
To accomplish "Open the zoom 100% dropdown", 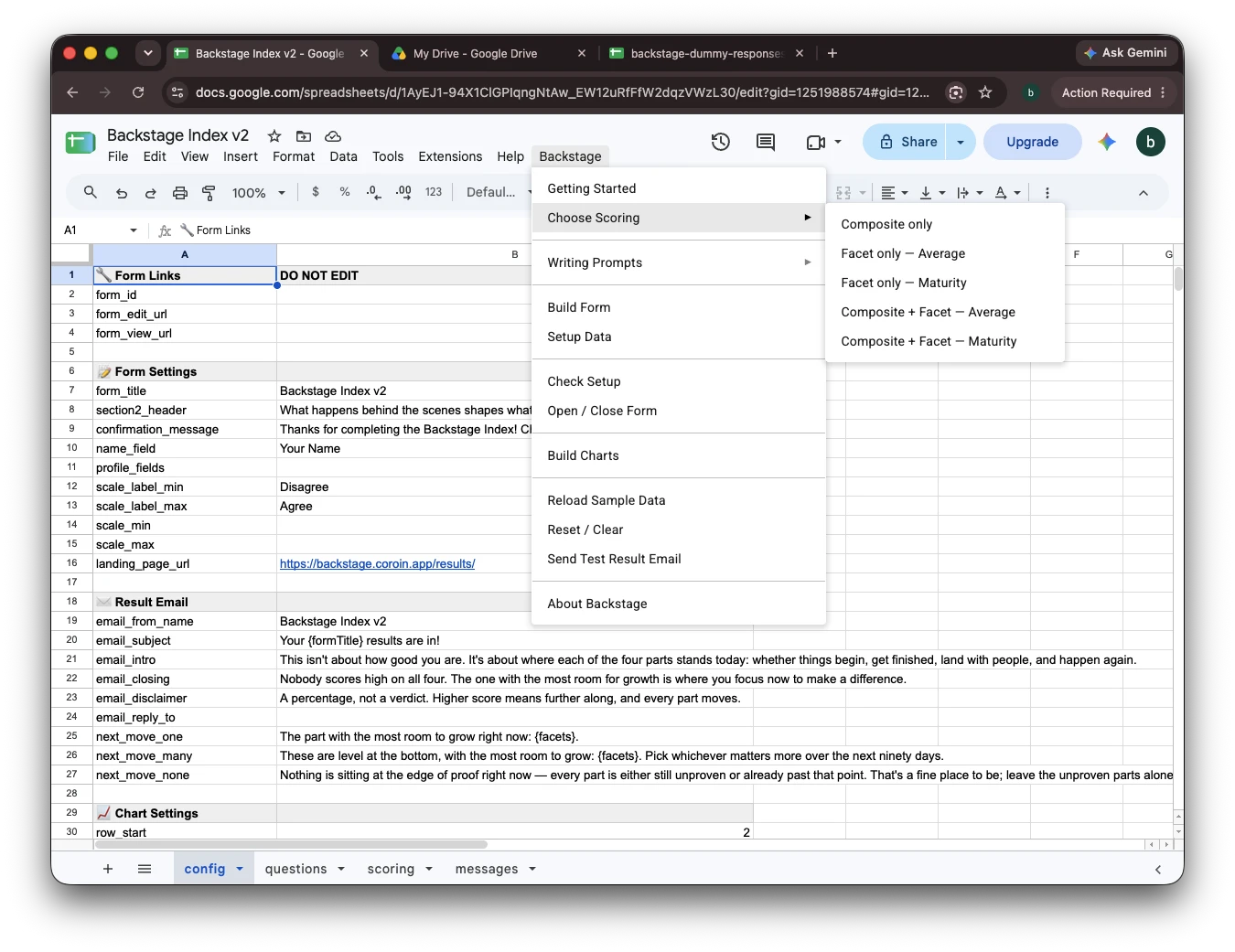I will 258,193.
